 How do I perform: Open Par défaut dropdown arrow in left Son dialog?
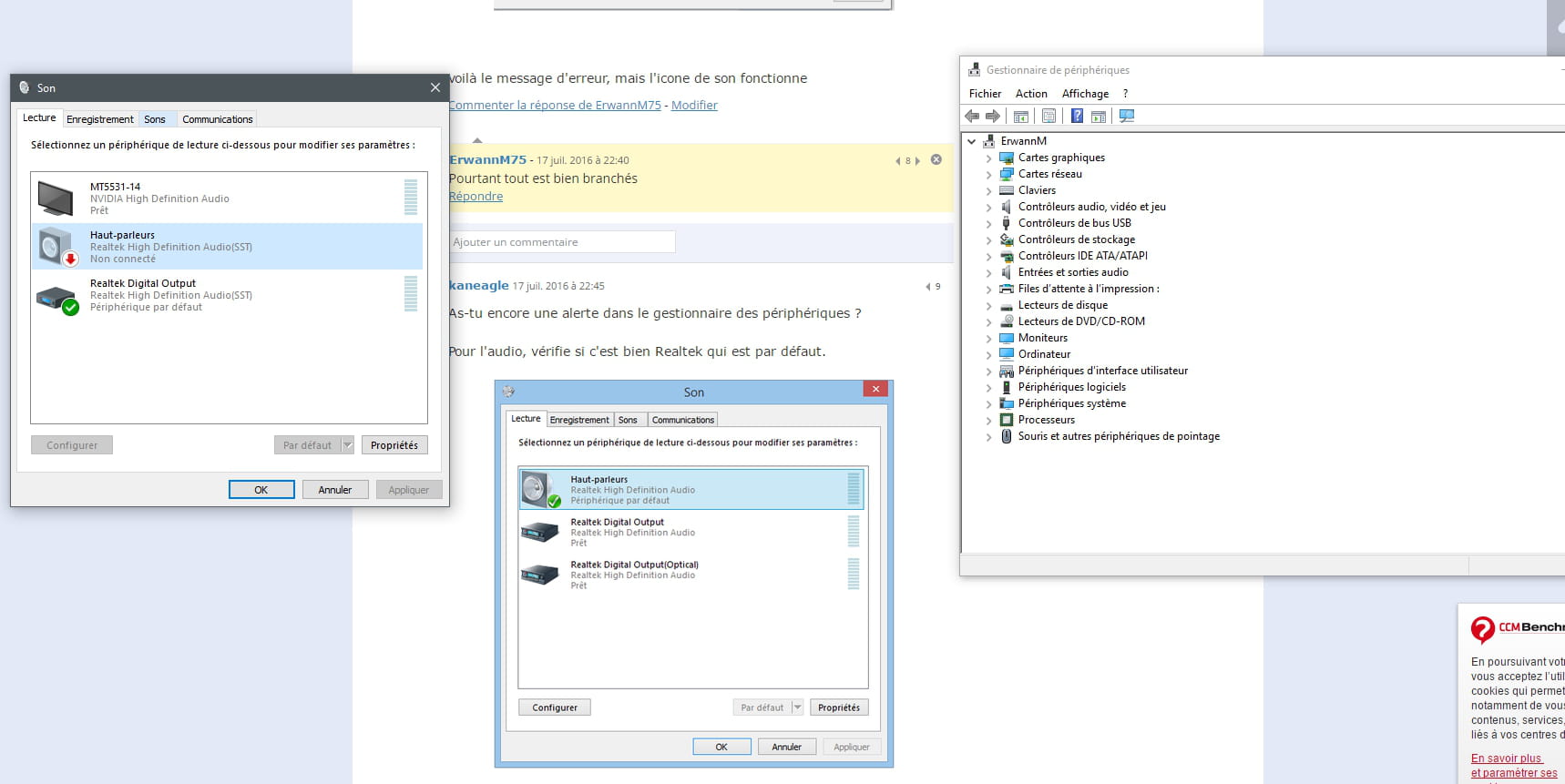pyautogui.click(x=347, y=445)
